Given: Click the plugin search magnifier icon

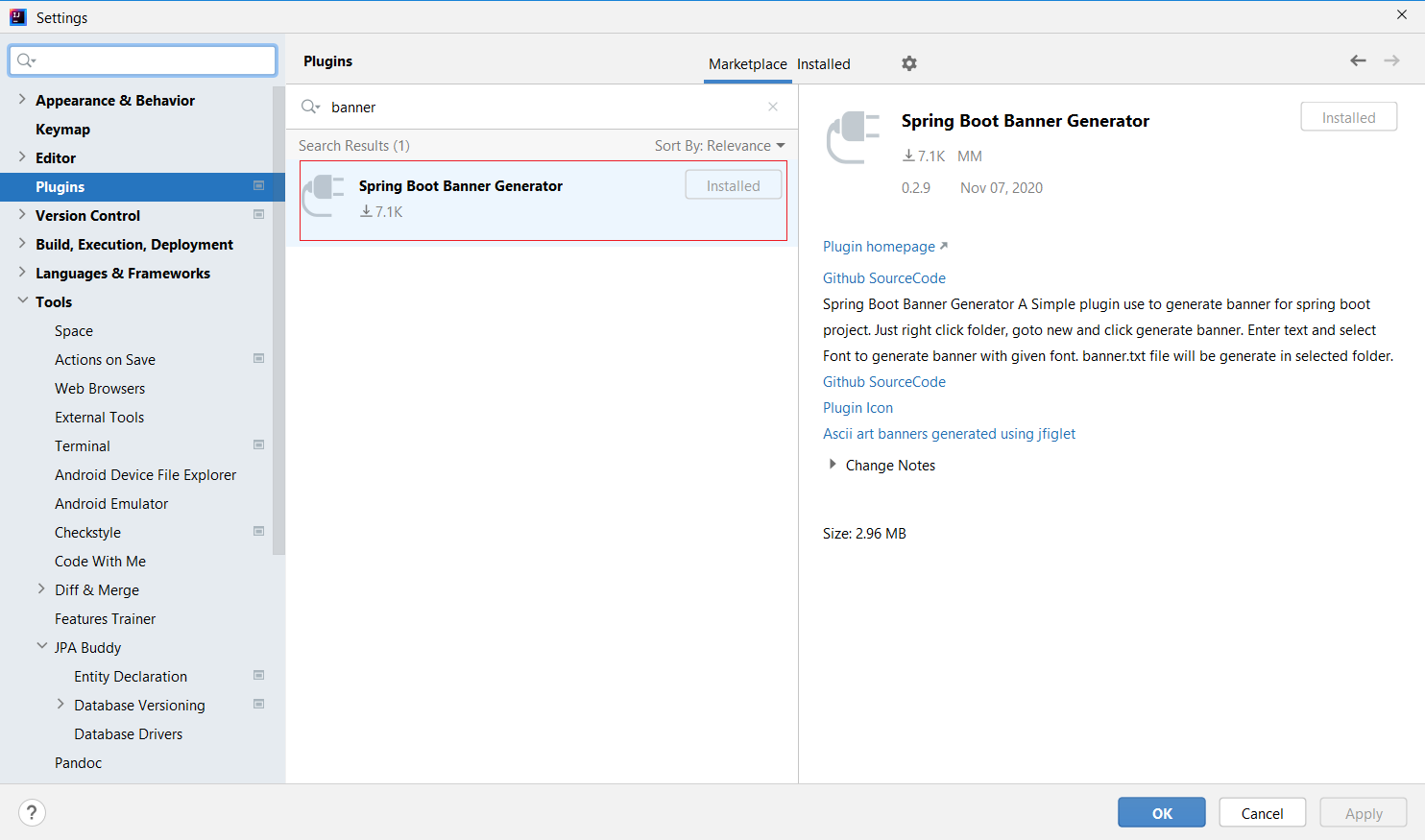Looking at the screenshot, I should click(310, 107).
